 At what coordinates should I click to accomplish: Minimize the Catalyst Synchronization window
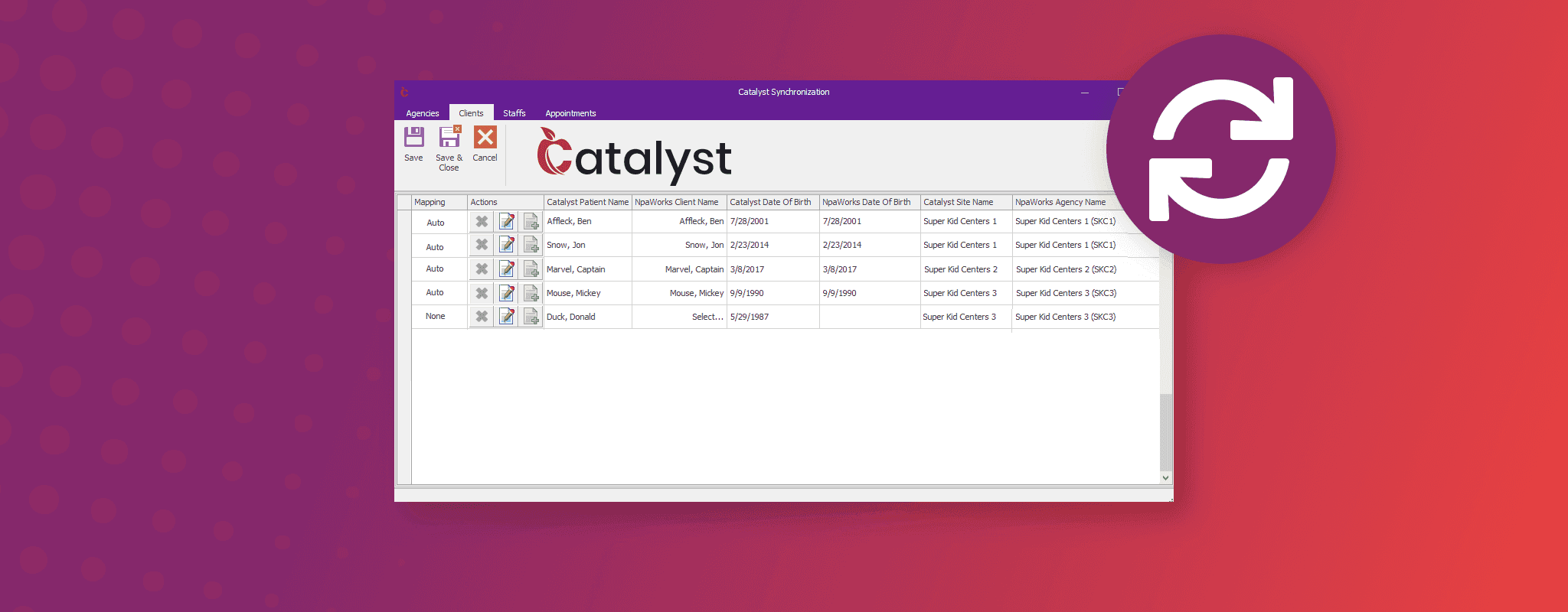coord(1085,93)
